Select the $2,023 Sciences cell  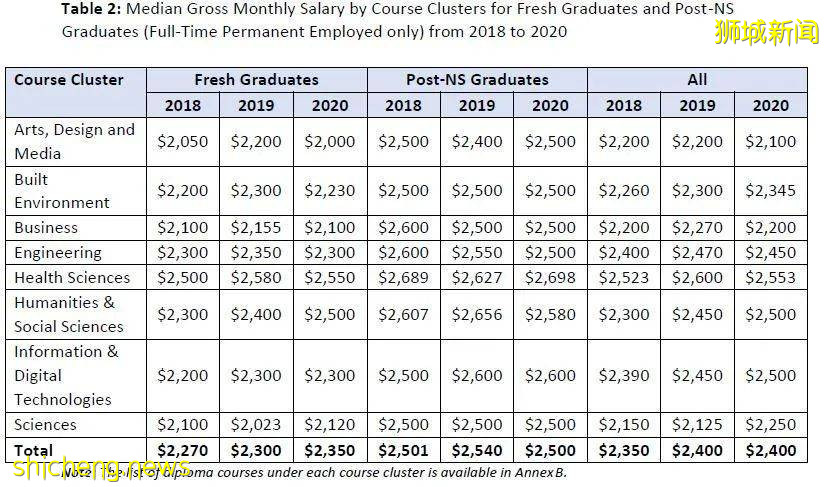(256, 424)
